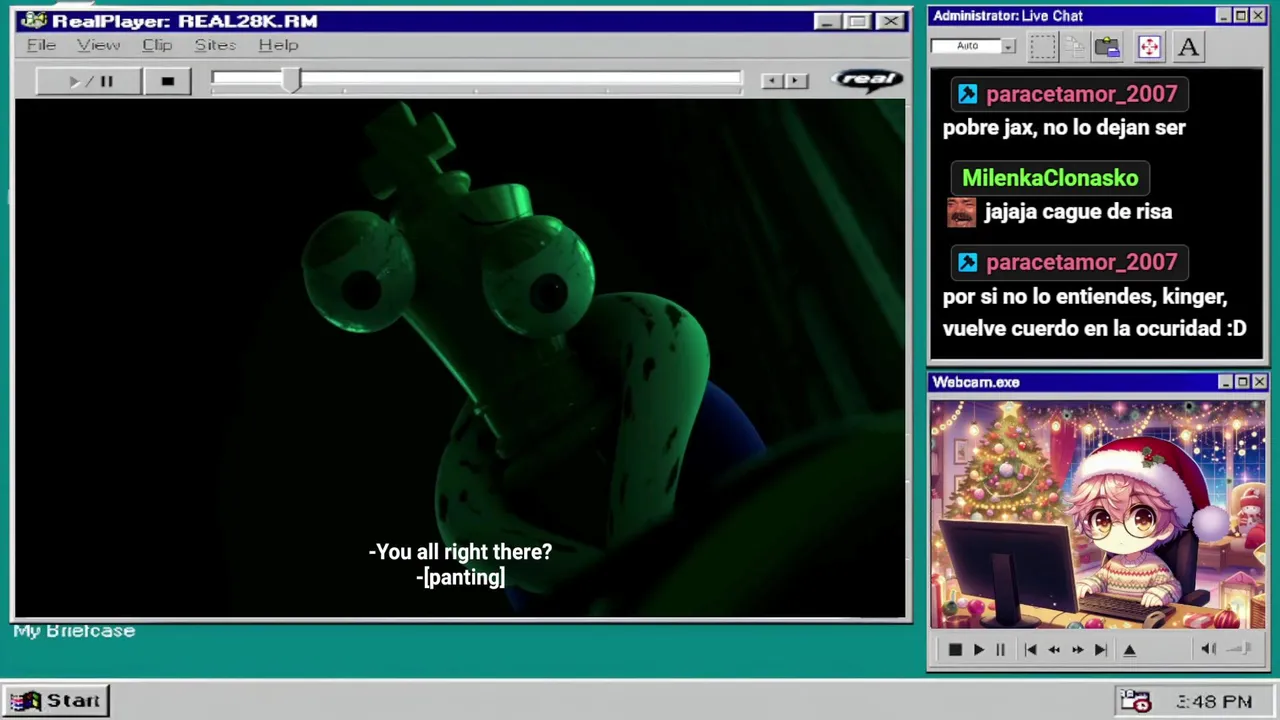Viewport: 1280px width, 720px height.
Task: Click chat message 'jajaja cague de risa'
Action: tap(1078, 212)
